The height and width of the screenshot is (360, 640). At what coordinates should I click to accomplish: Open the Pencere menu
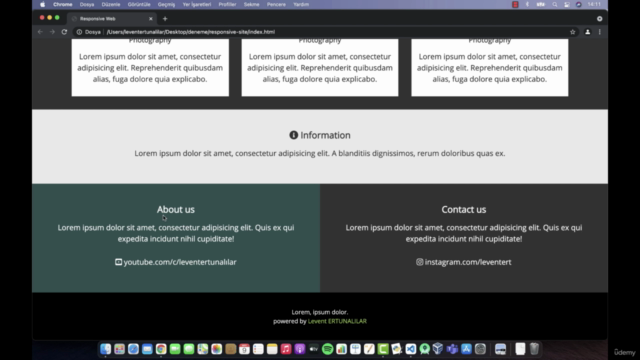coord(276,4)
